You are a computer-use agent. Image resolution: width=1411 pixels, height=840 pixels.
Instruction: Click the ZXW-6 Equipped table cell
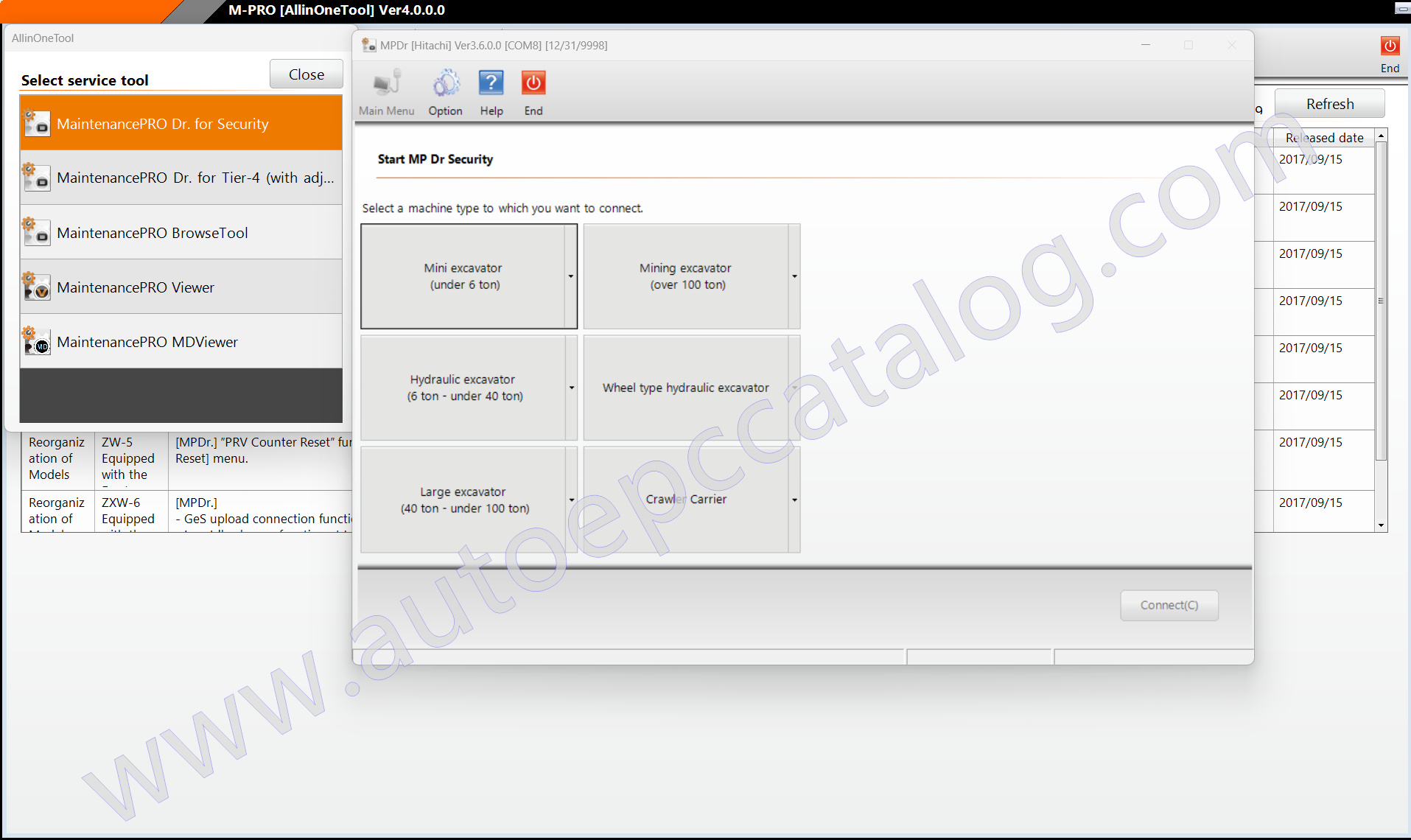pos(131,511)
